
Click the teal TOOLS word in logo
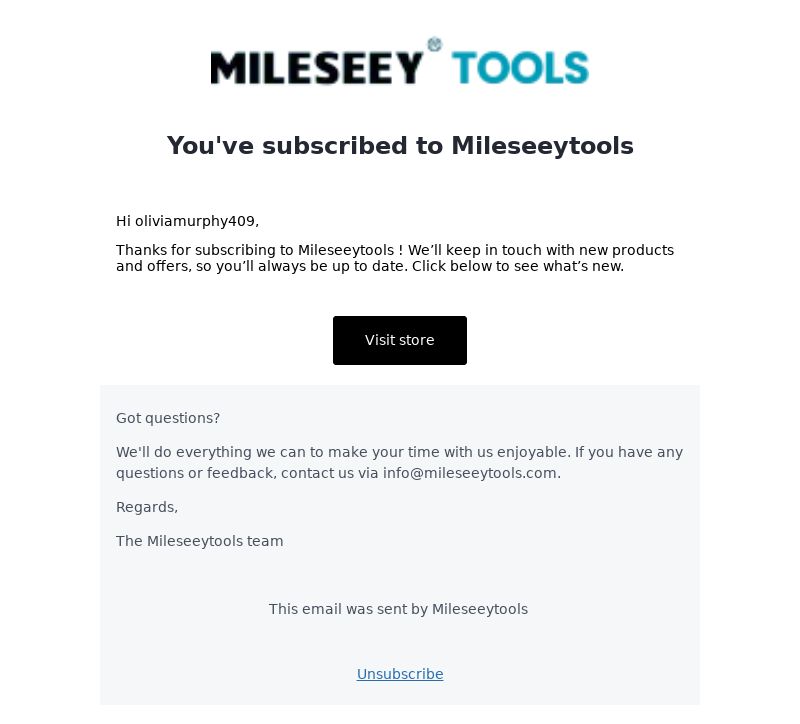(x=520, y=67)
